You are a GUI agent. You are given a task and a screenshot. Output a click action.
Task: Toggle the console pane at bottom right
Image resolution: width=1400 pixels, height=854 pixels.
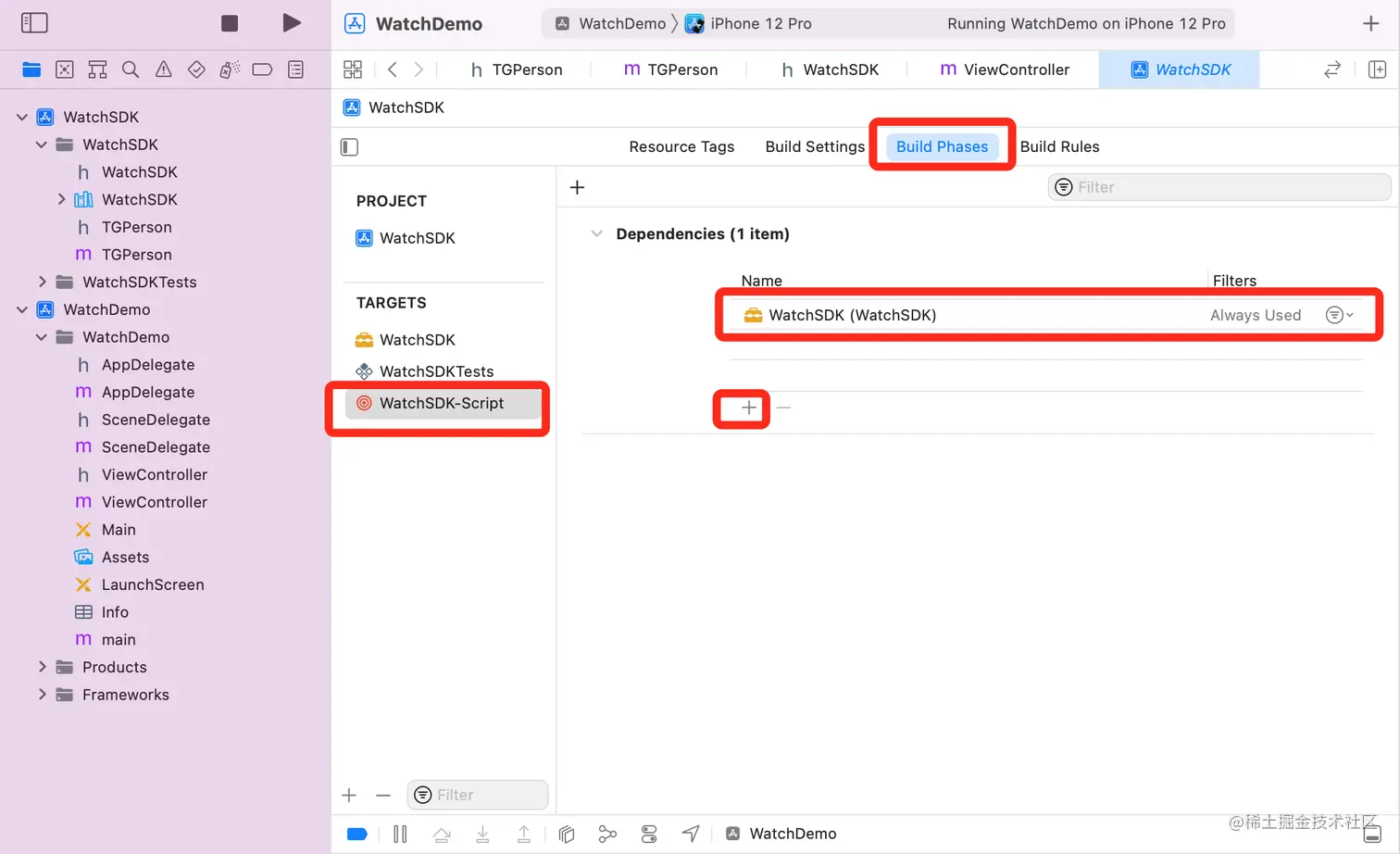click(1372, 834)
